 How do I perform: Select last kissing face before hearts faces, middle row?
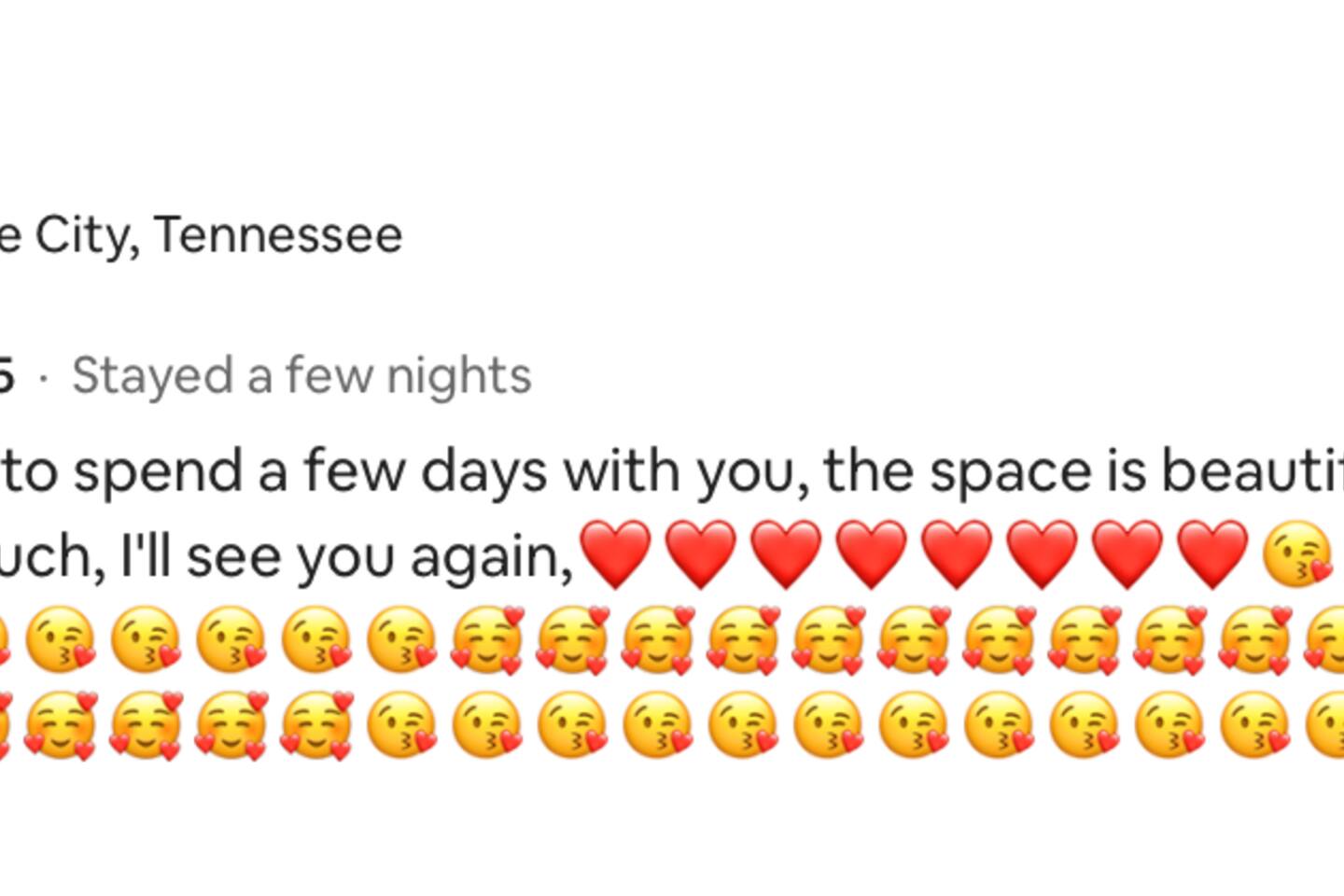pos(400,641)
